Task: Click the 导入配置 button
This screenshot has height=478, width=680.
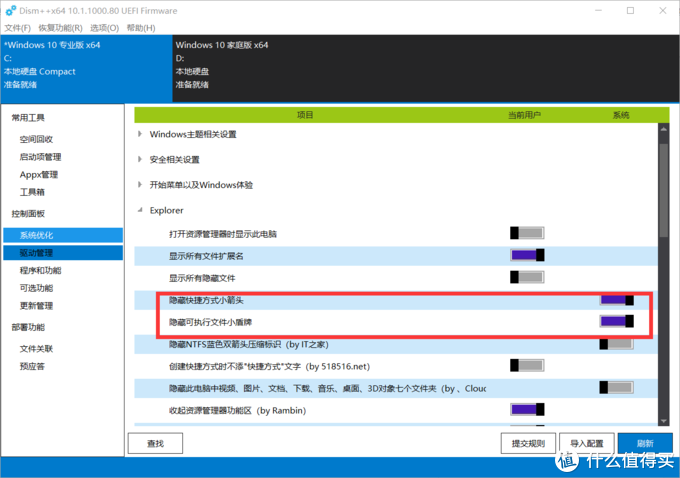Action: pos(587,443)
